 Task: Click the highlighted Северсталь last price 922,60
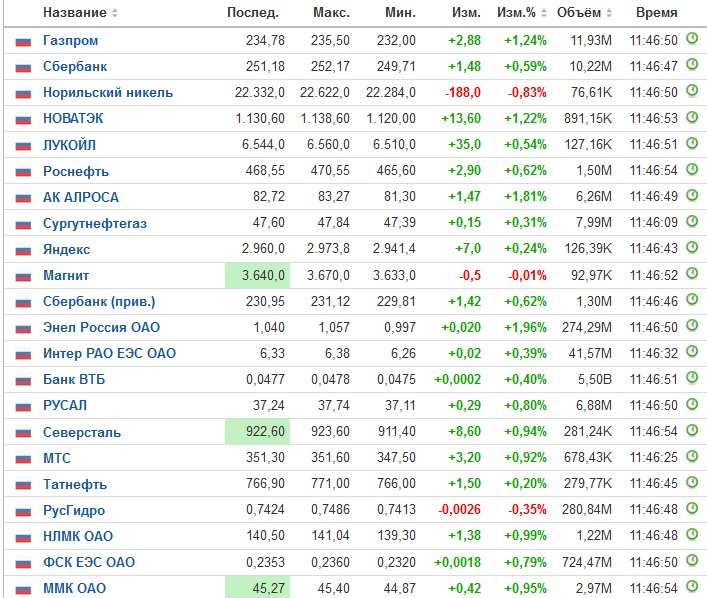(x=257, y=432)
